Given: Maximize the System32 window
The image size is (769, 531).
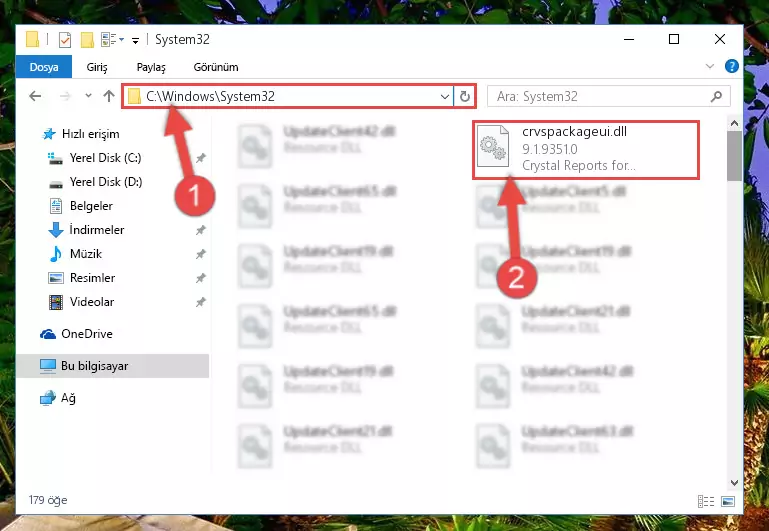Looking at the screenshot, I should 674,39.
